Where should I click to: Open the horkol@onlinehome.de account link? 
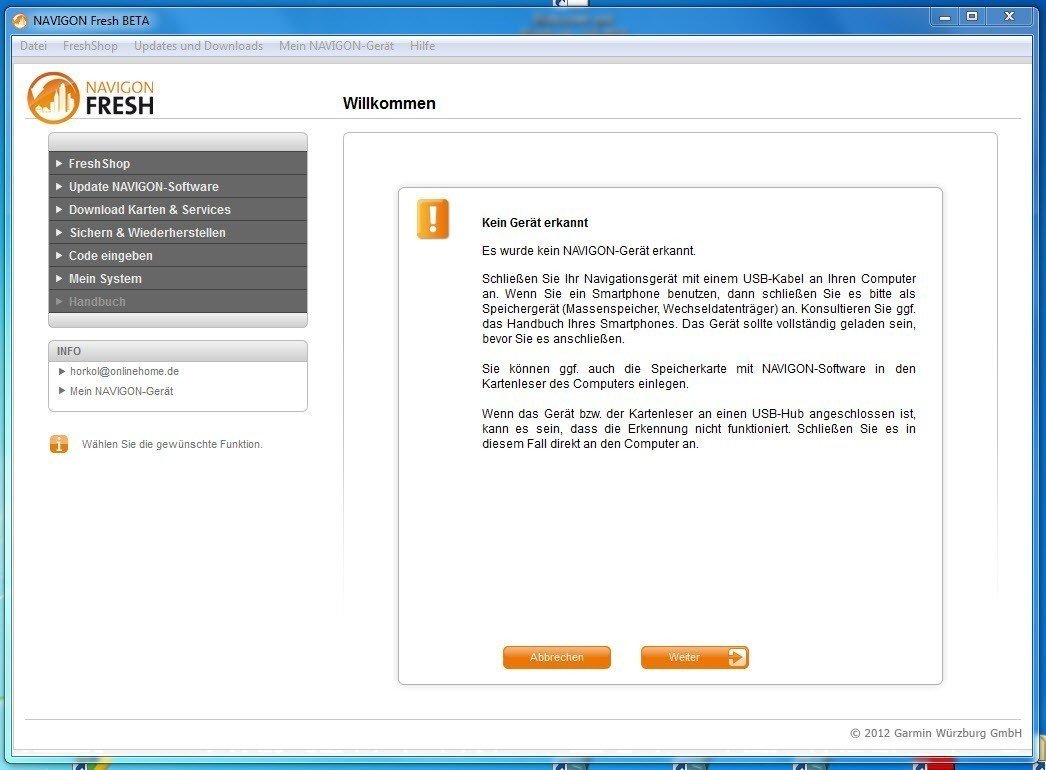click(x=124, y=371)
